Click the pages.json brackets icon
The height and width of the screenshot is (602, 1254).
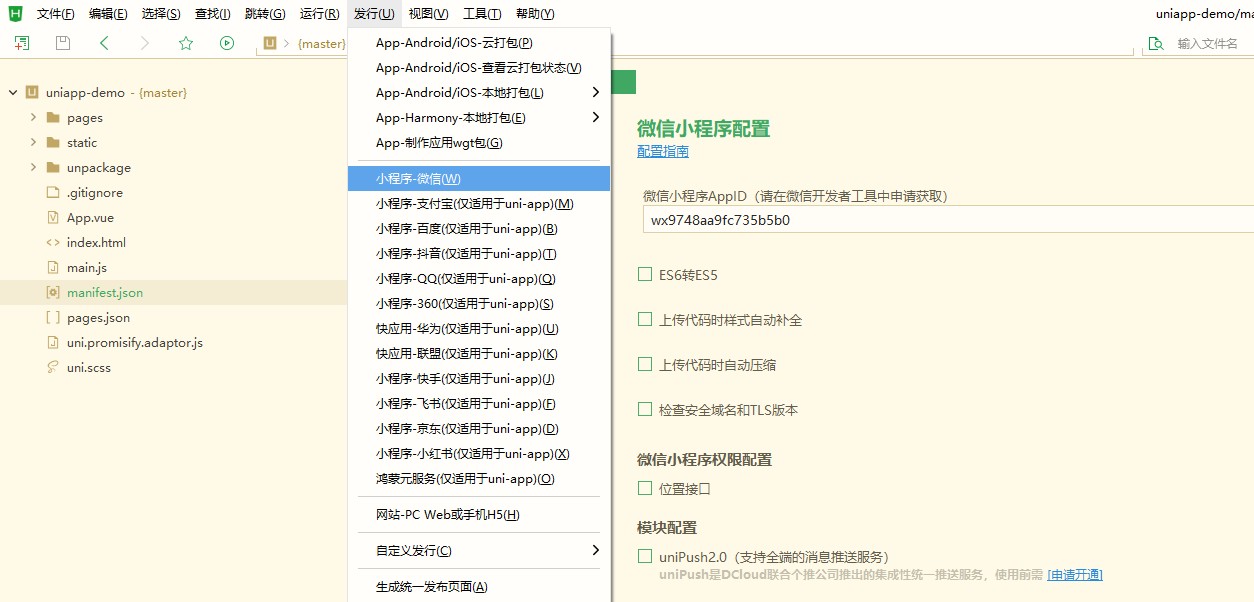pos(53,318)
